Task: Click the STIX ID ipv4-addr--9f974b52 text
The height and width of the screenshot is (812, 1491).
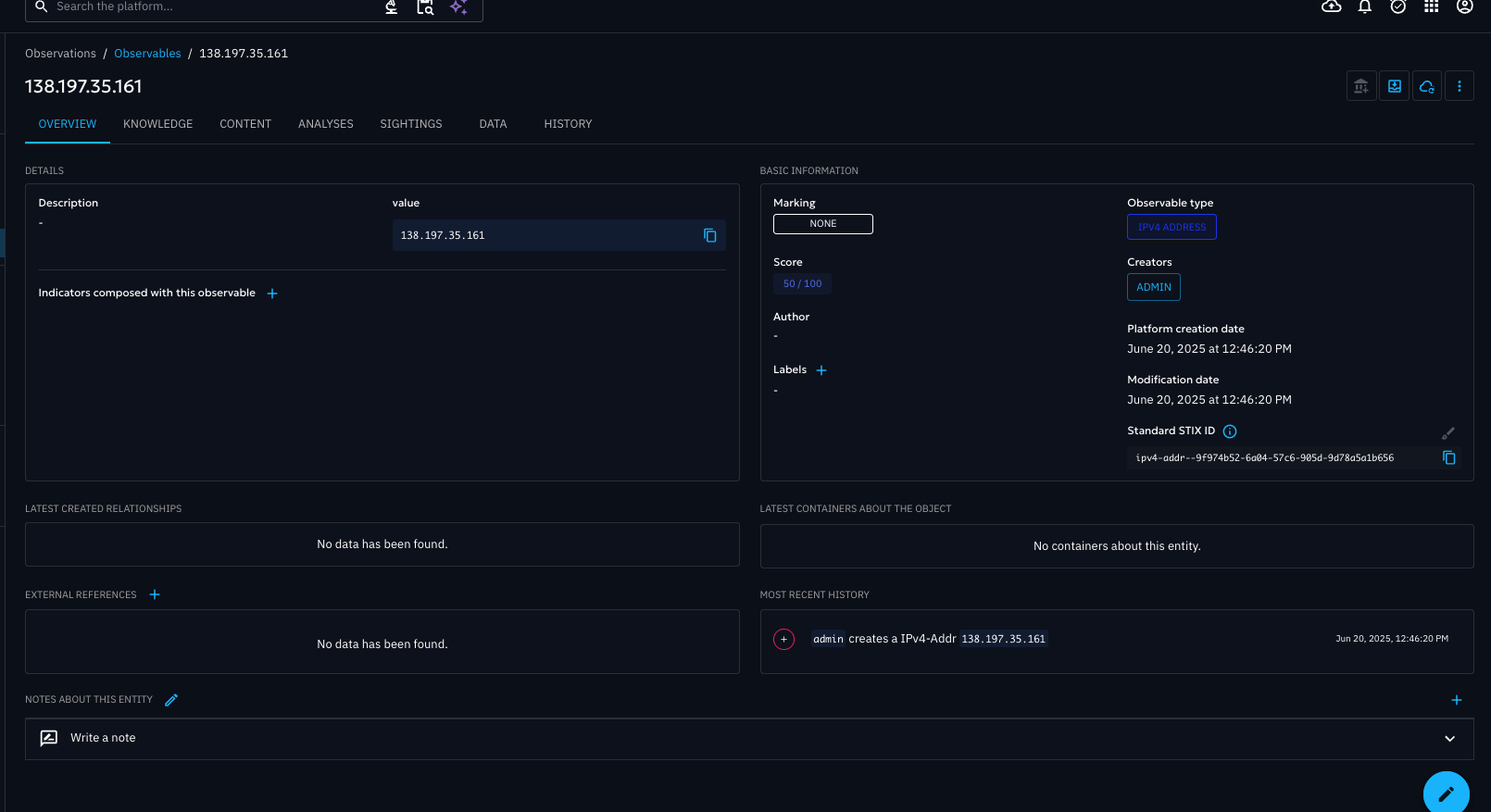Action: click(1264, 458)
